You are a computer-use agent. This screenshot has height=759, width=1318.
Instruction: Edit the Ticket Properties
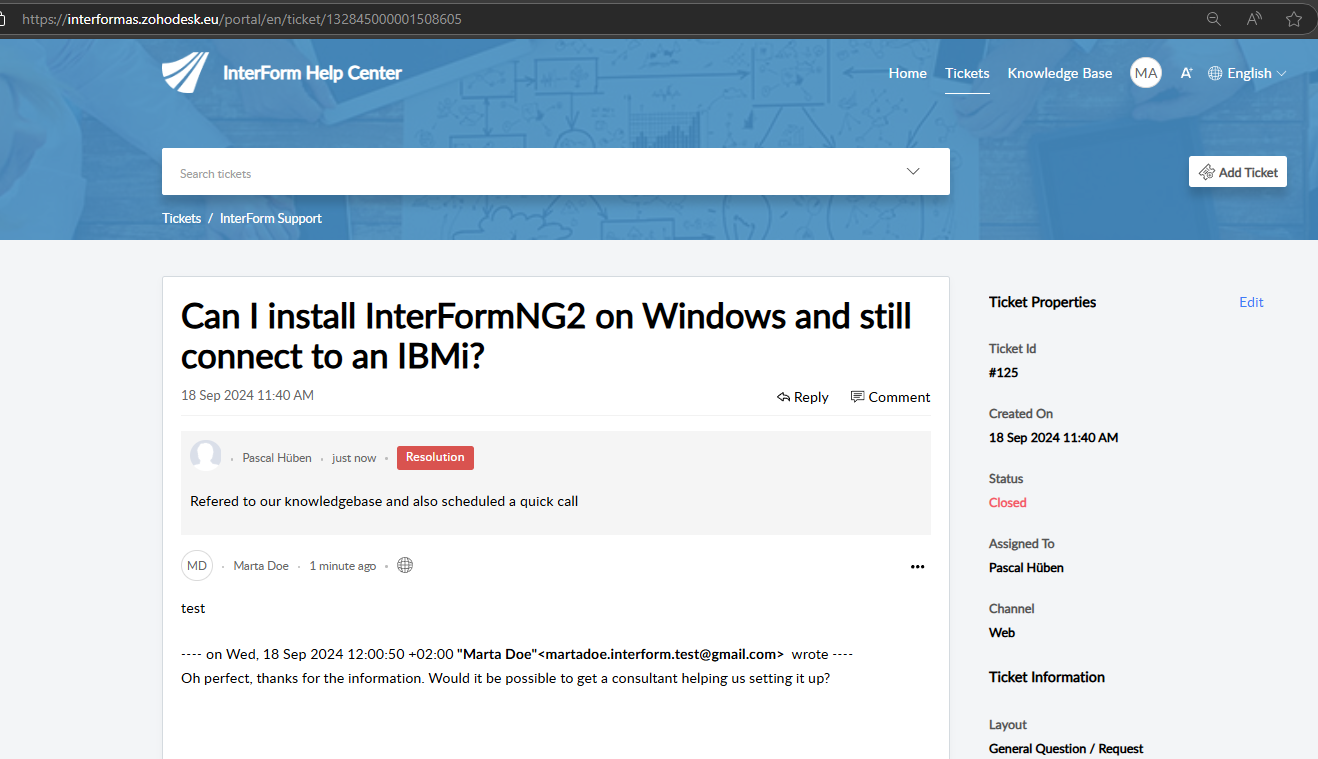coord(1251,302)
